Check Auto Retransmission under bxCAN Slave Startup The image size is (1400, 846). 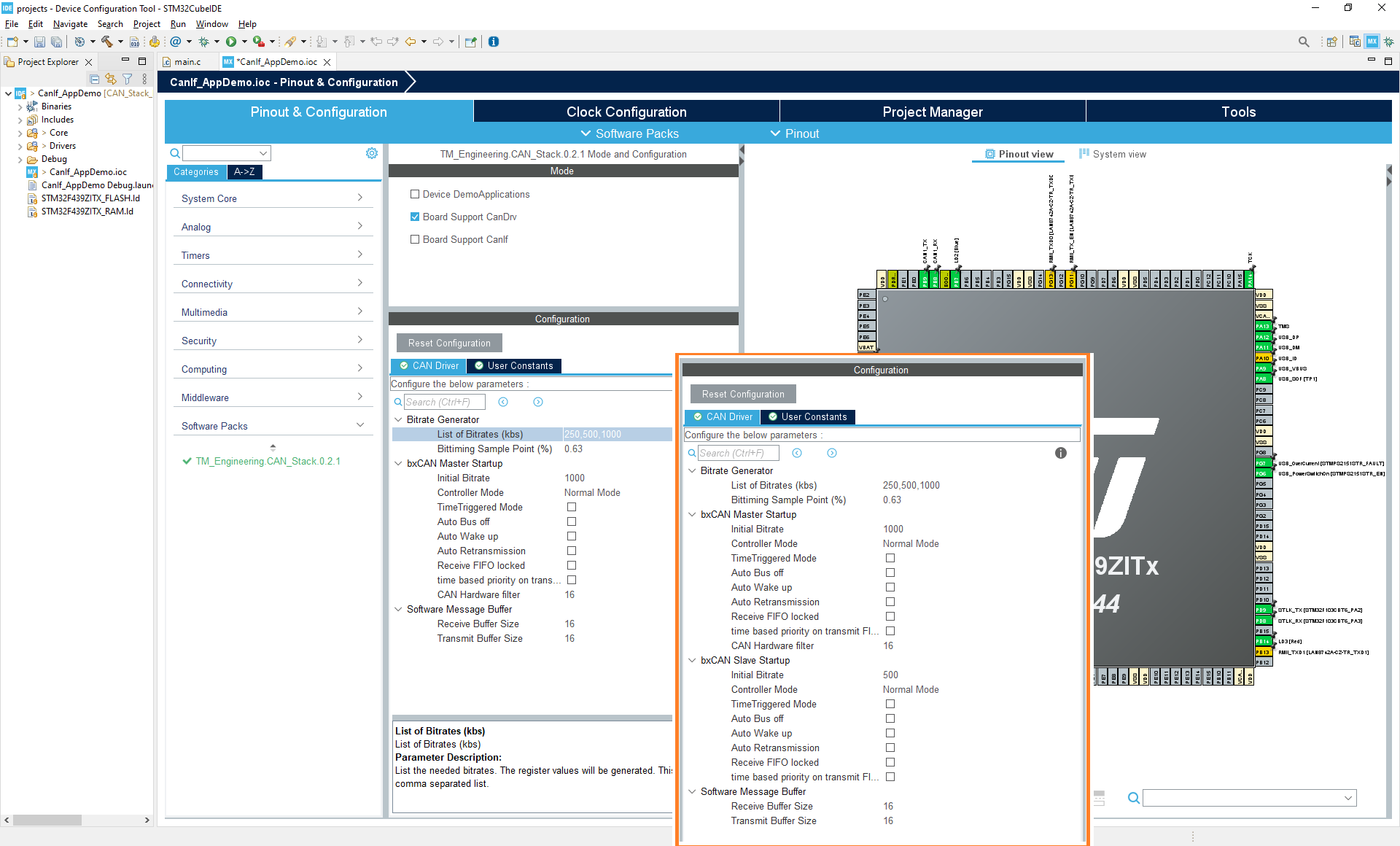click(890, 748)
